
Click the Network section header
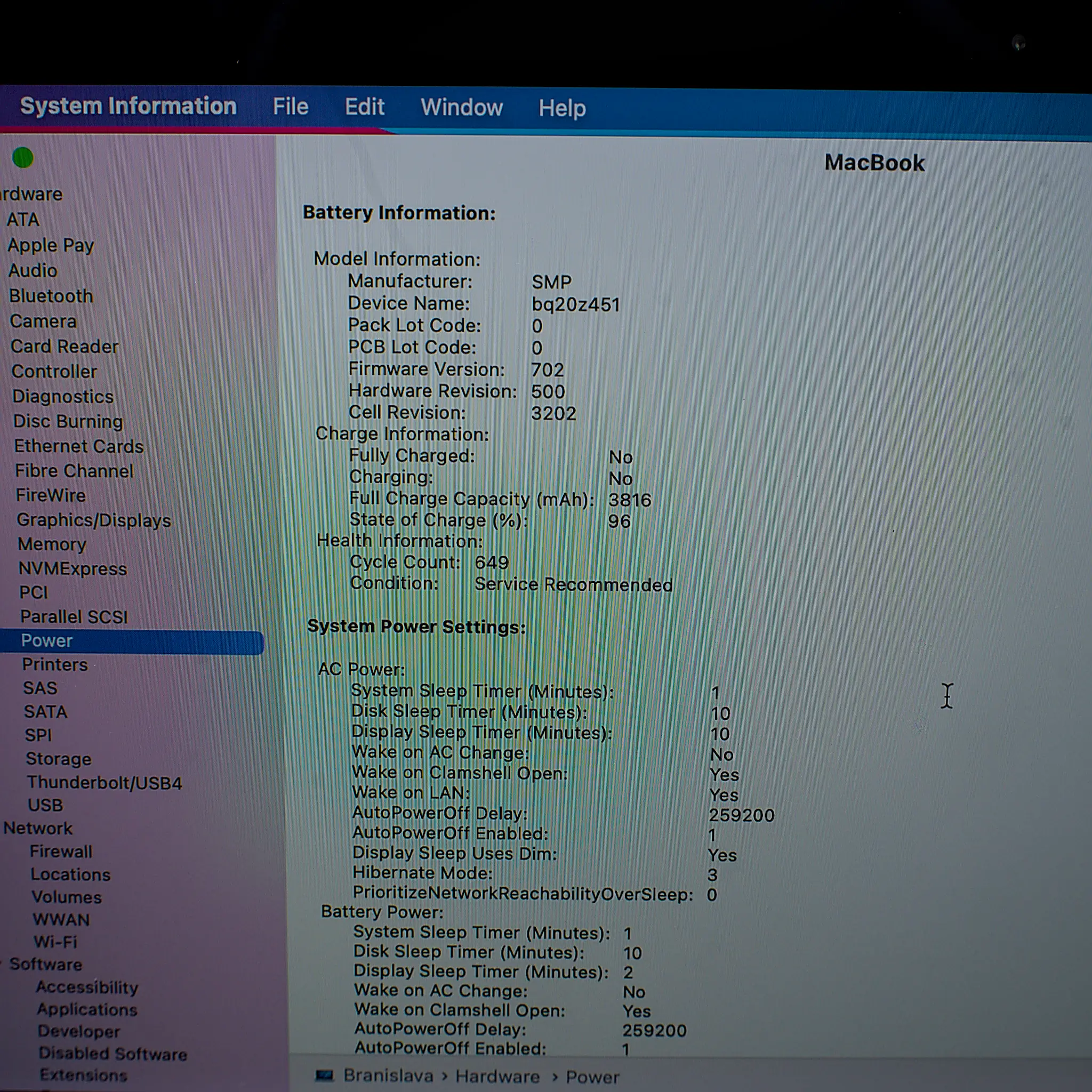click(x=38, y=828)
